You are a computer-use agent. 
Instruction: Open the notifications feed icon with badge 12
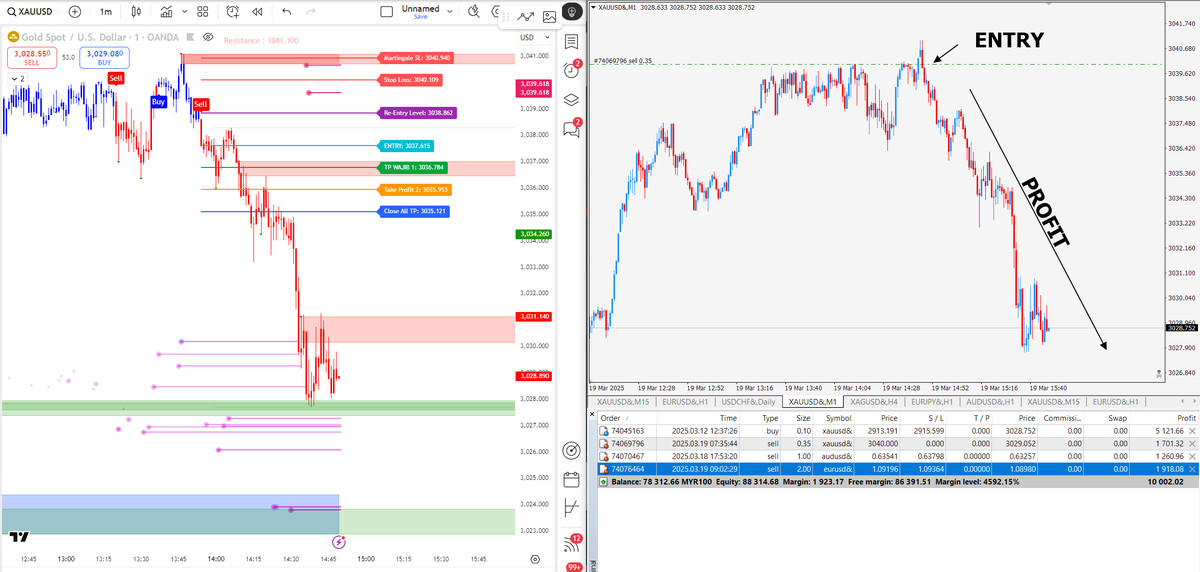pyautogui.click(x=573, y=542)
